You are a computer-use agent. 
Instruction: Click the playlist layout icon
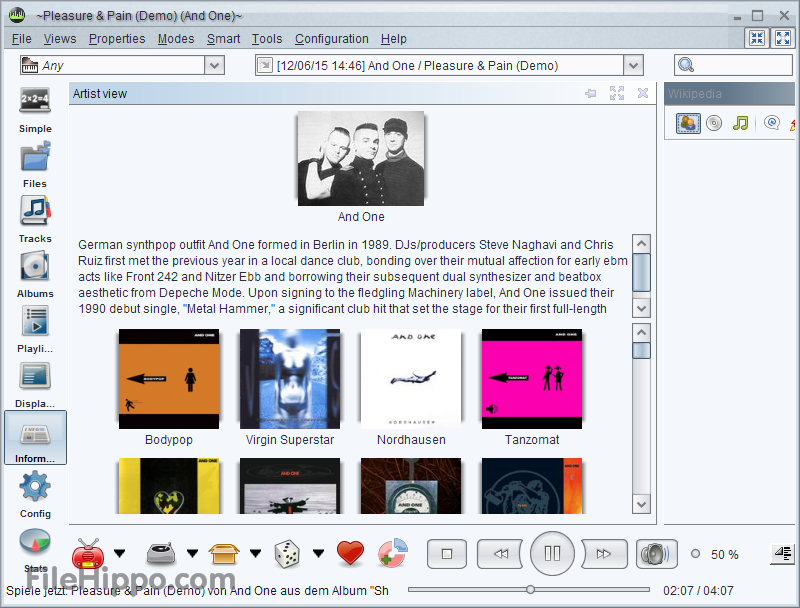[x=783, y=553]
